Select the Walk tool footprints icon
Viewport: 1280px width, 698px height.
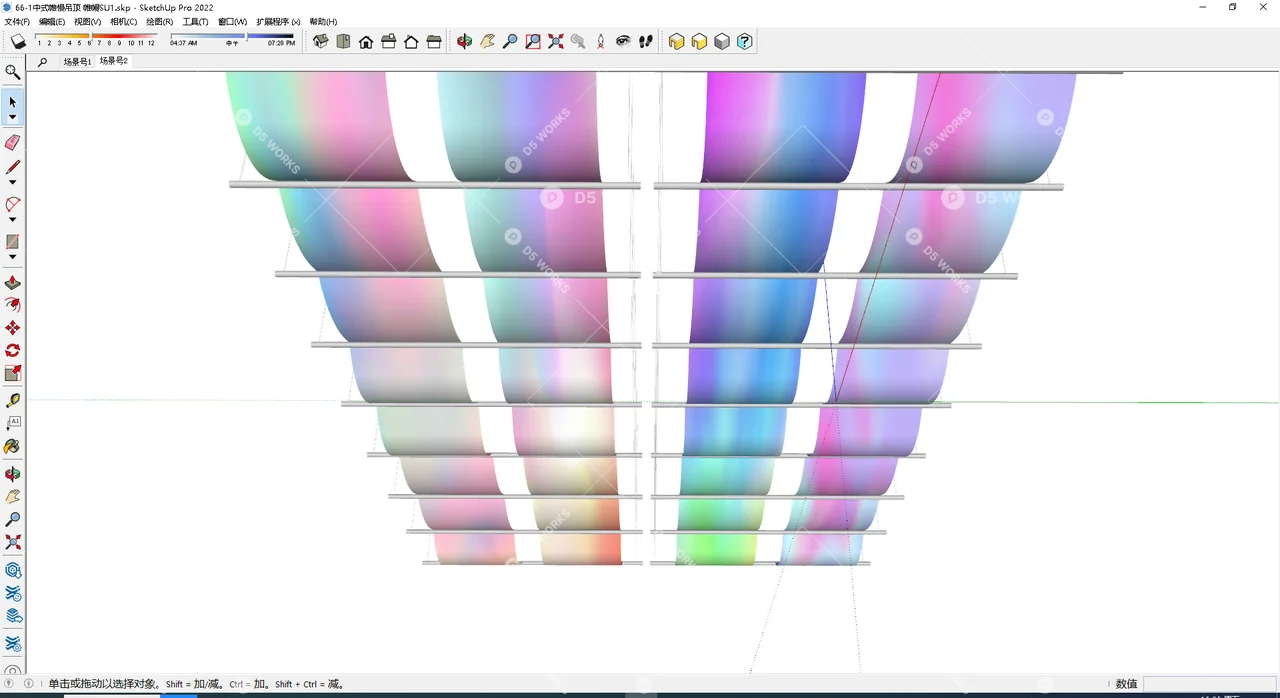tap(646, 41)
